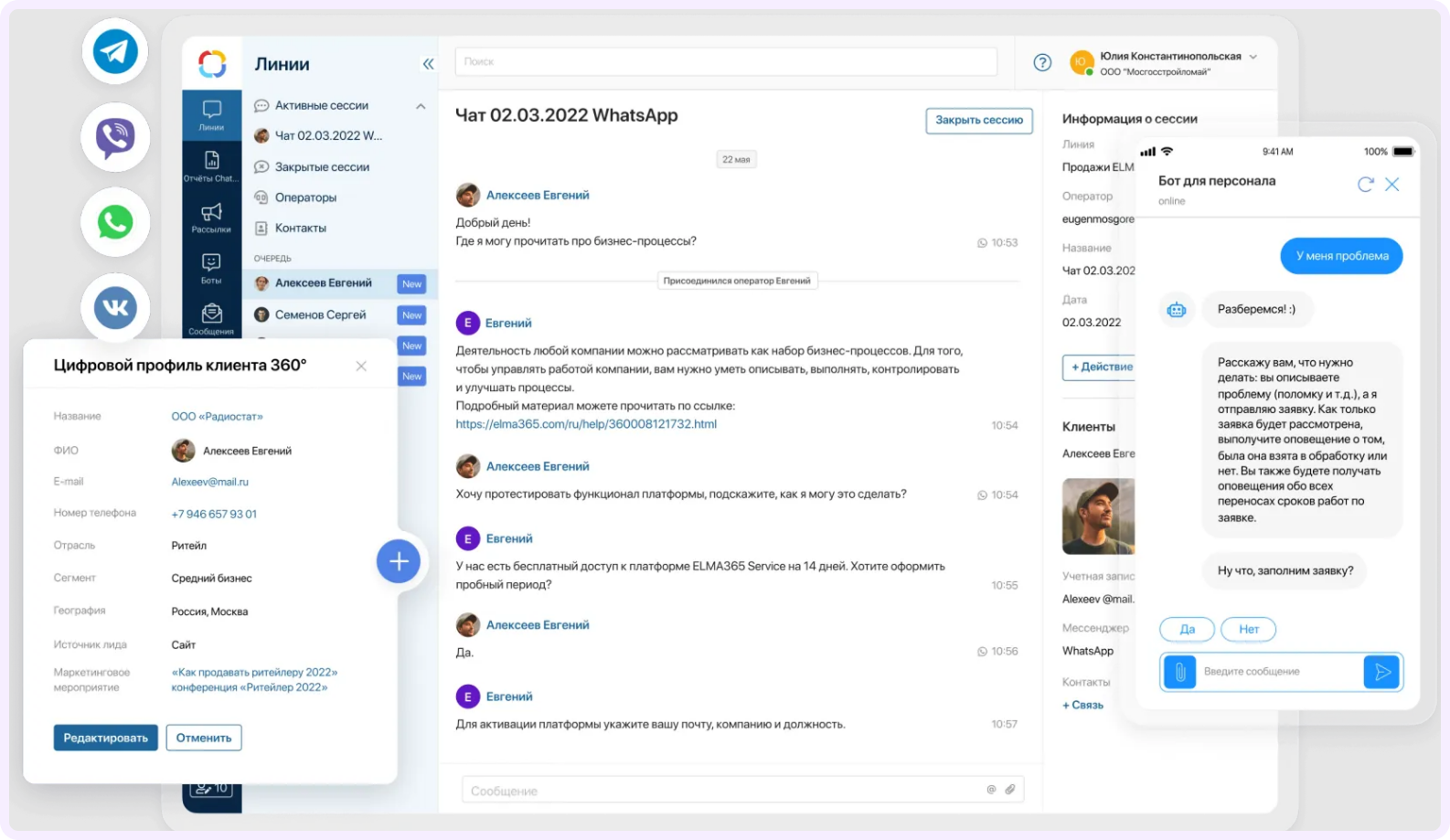Open the ООО «Радиостат» company link

coord(217,416)
